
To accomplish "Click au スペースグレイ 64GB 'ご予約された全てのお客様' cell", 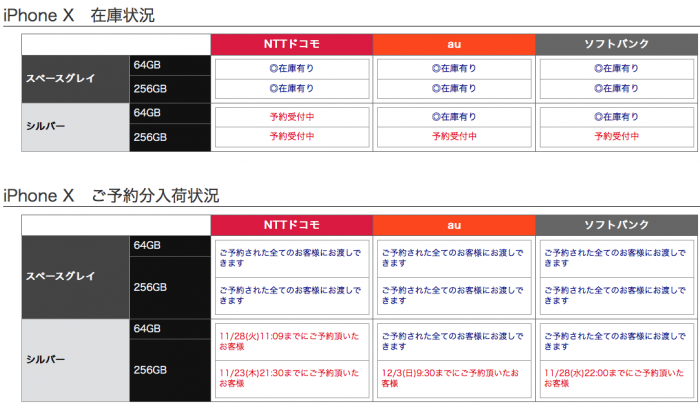I will tap(454, 258).
